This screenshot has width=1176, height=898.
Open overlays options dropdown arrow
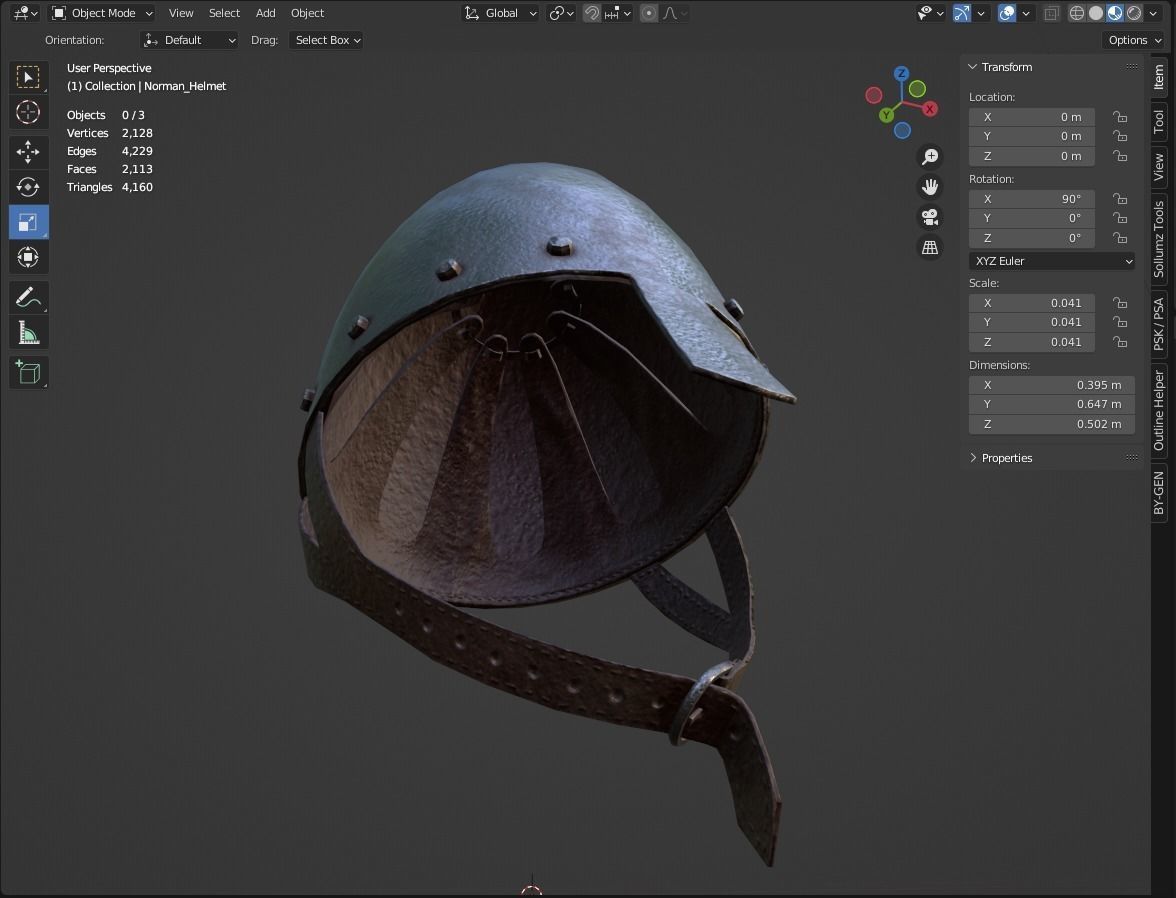tap(1026, 13)
